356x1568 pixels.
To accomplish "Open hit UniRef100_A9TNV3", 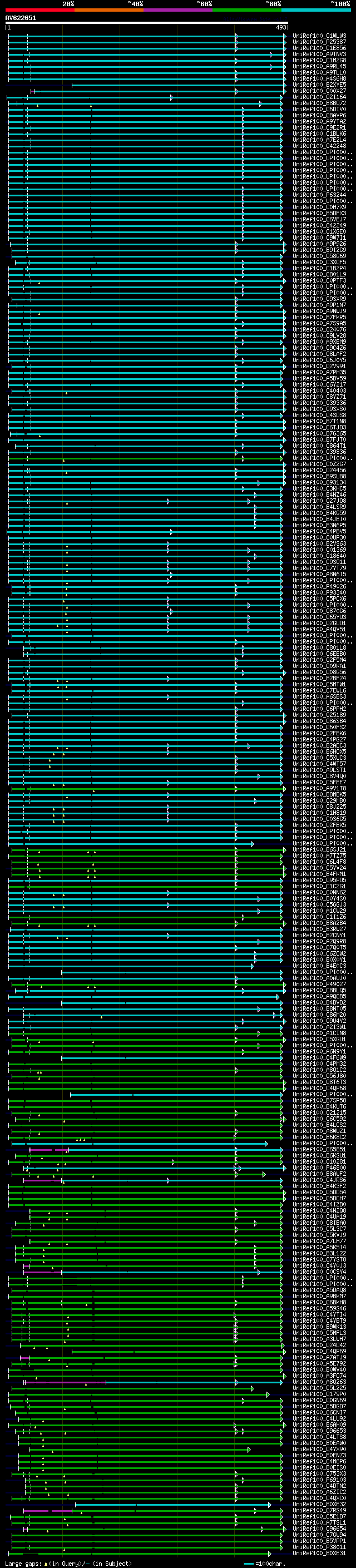I will [319, 54].
